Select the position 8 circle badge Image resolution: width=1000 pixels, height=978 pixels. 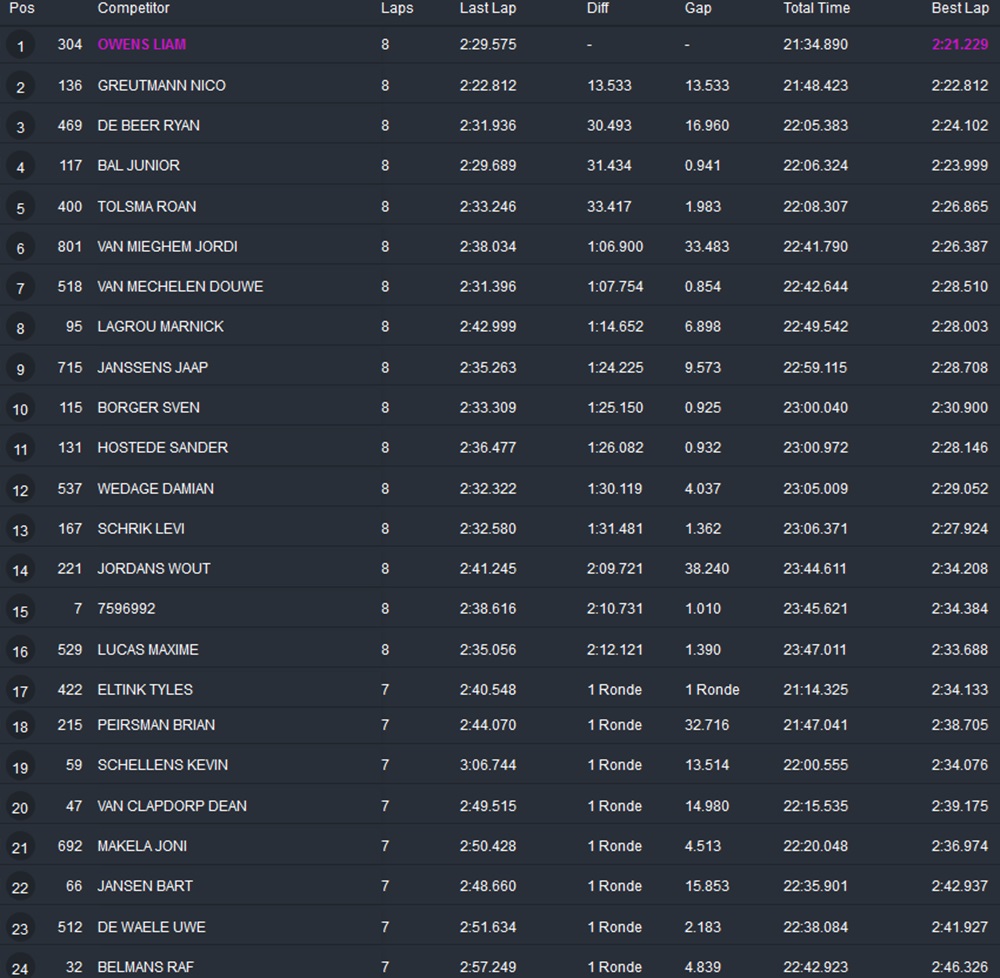pyautogui.click(x=20, y=328)
